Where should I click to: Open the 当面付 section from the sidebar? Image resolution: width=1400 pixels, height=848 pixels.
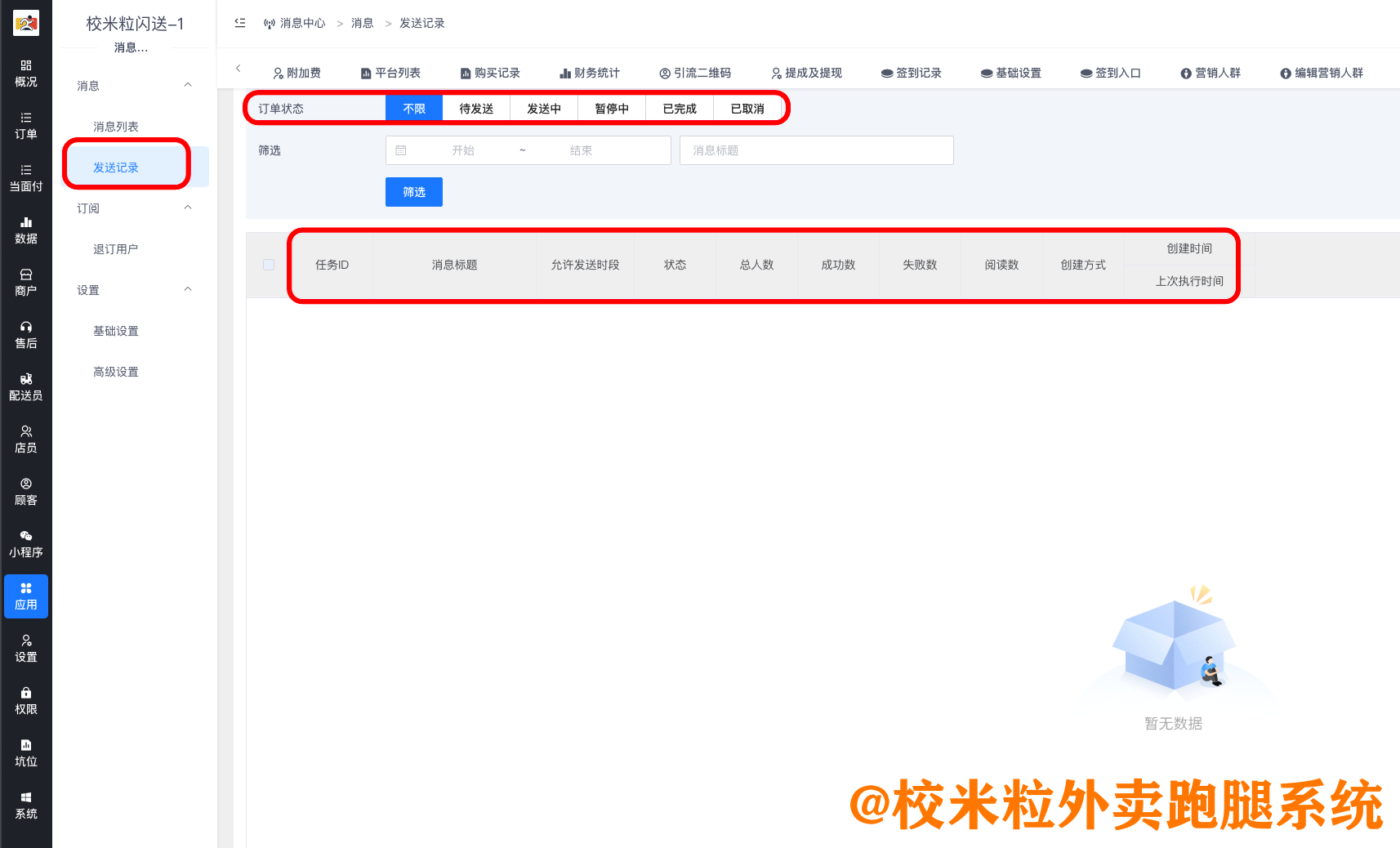(x=26, y=177)
